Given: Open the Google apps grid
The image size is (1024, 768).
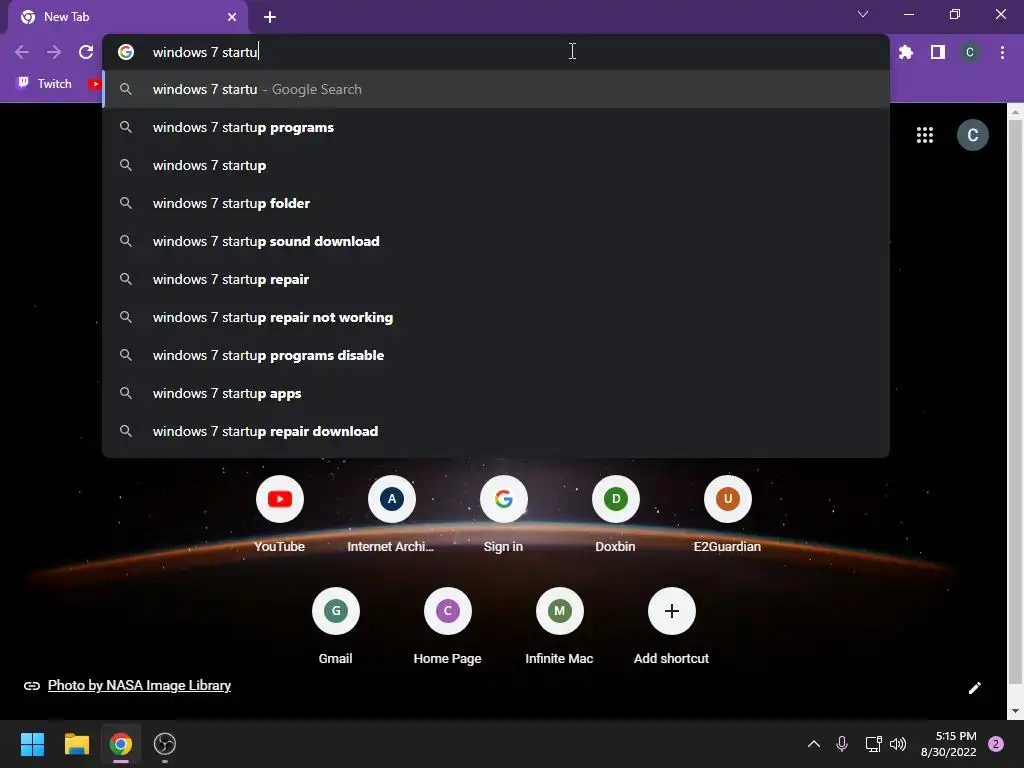Looking at the screenshot, I should click(x=925, y=135).
